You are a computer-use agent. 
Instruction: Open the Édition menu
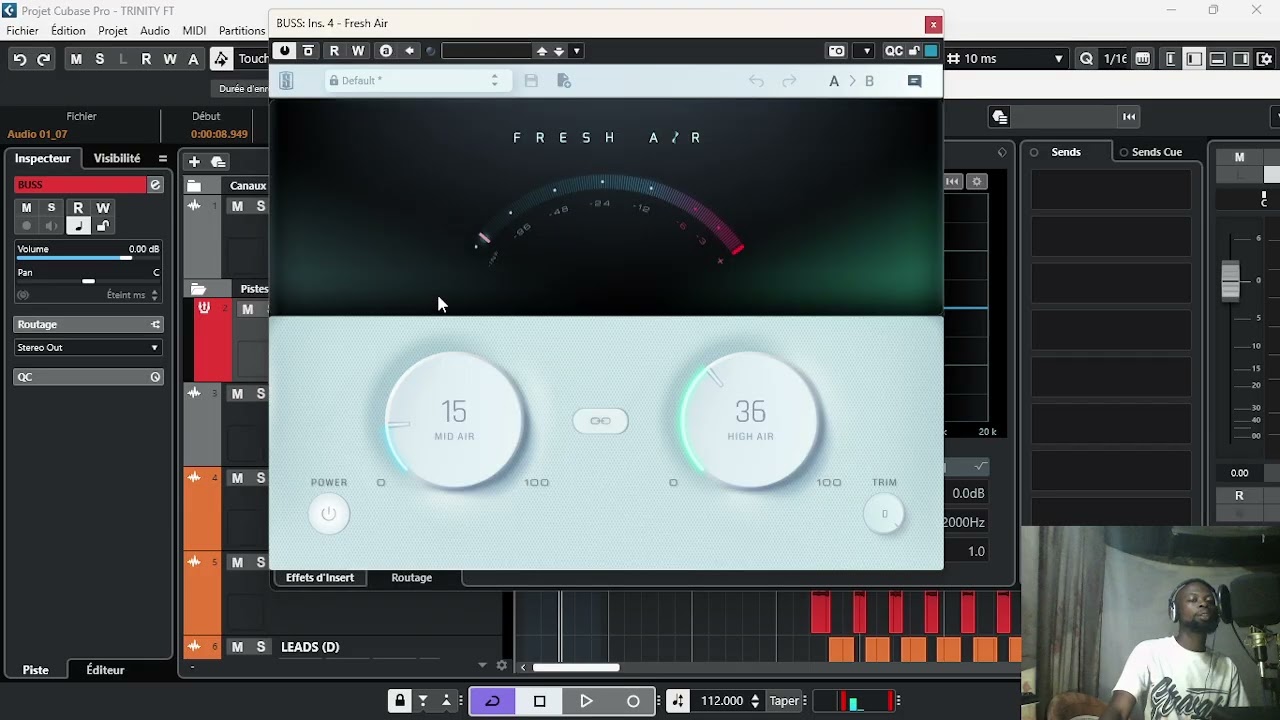pyautogui.click(x=68, y=31)
